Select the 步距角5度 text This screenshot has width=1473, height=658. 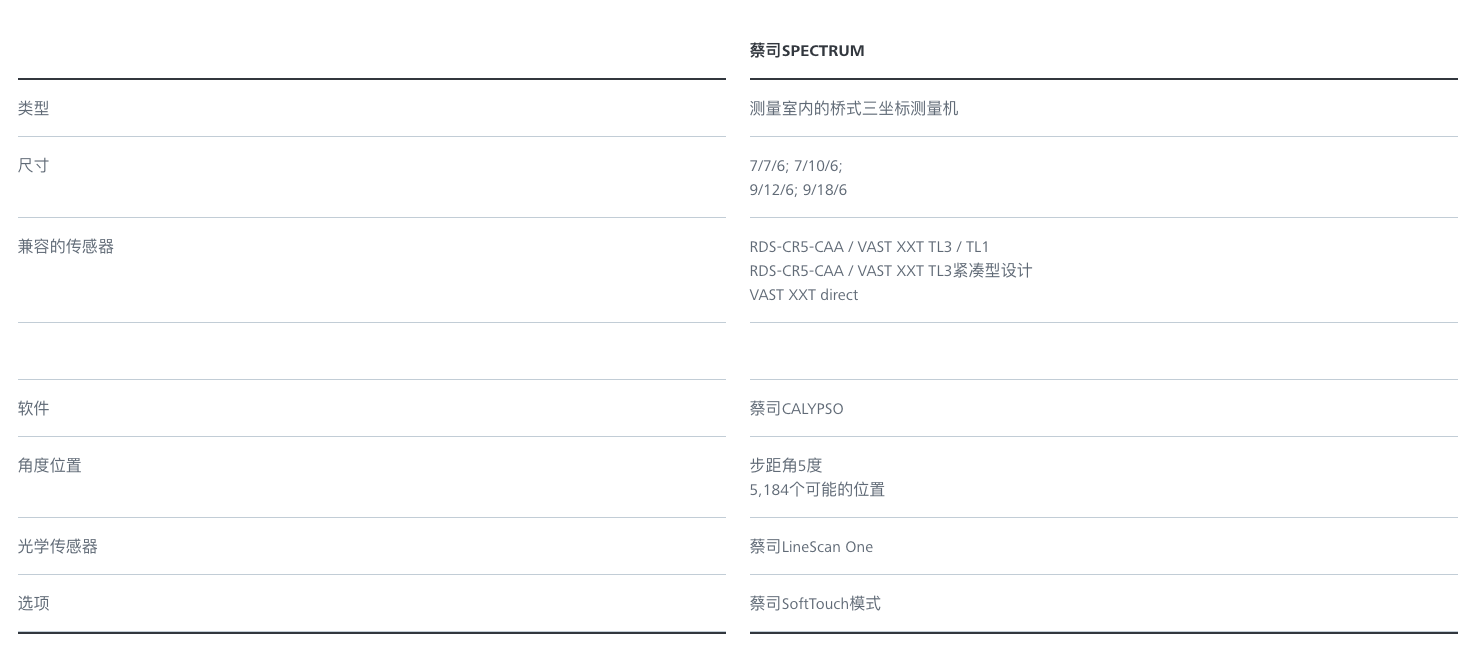pos(786,465)
